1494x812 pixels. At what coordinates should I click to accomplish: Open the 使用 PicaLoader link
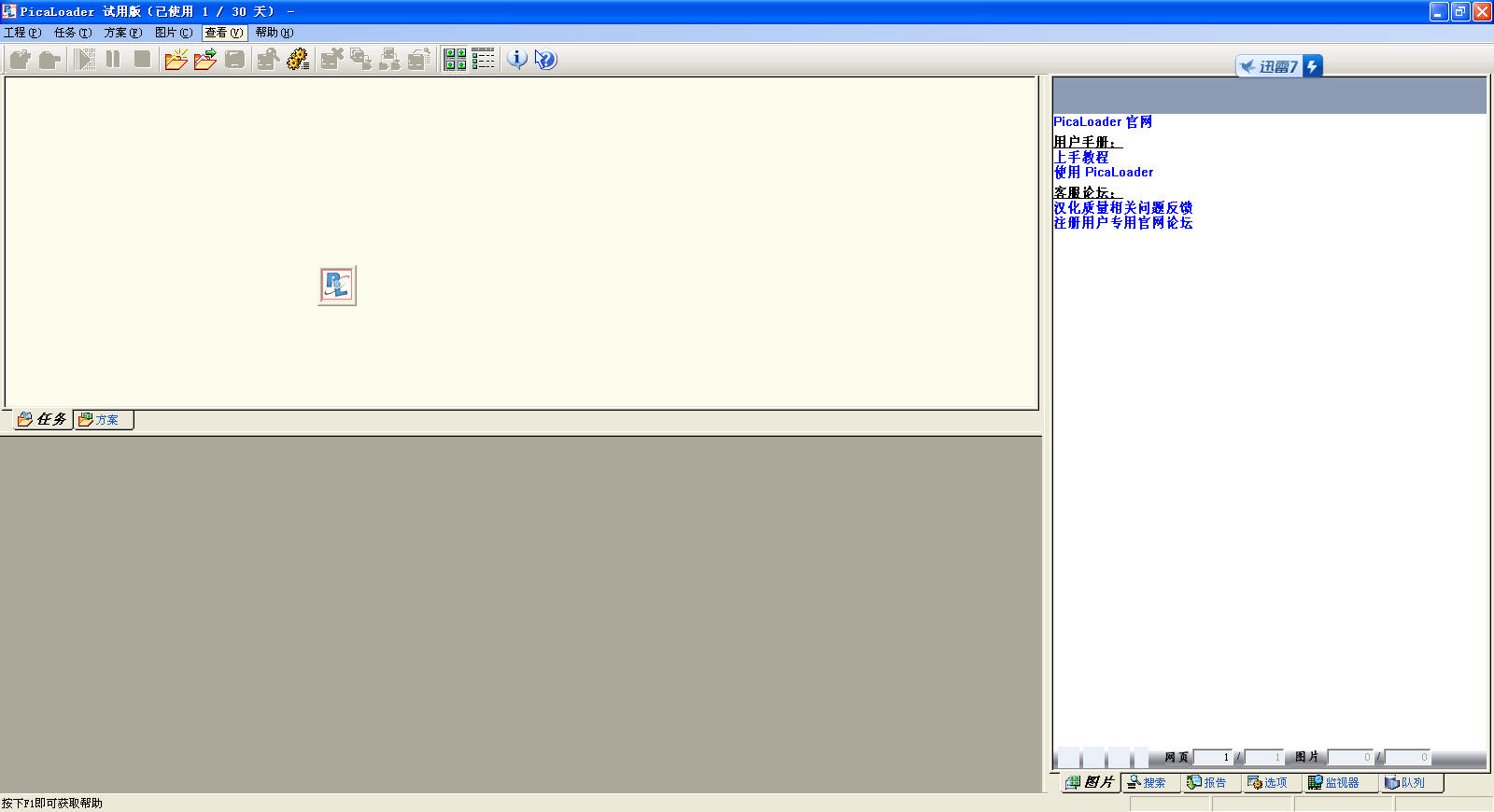click(x=1104, y=173)
